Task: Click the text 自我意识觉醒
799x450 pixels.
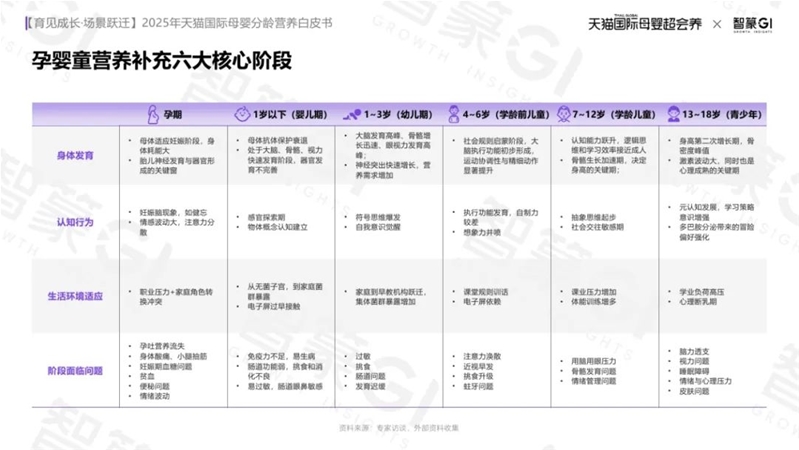Action: coord(378,227)
